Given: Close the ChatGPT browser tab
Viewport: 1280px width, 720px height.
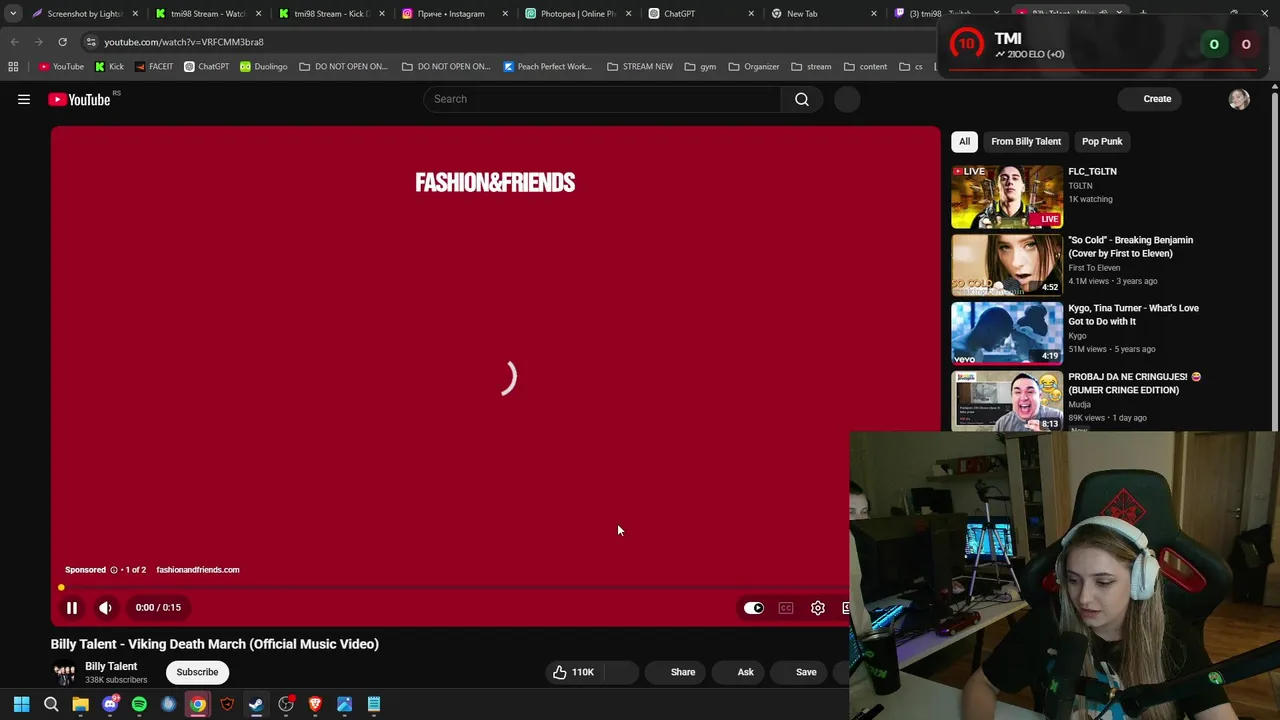Looking at the screenshot, I should click(x=751, y=14).
